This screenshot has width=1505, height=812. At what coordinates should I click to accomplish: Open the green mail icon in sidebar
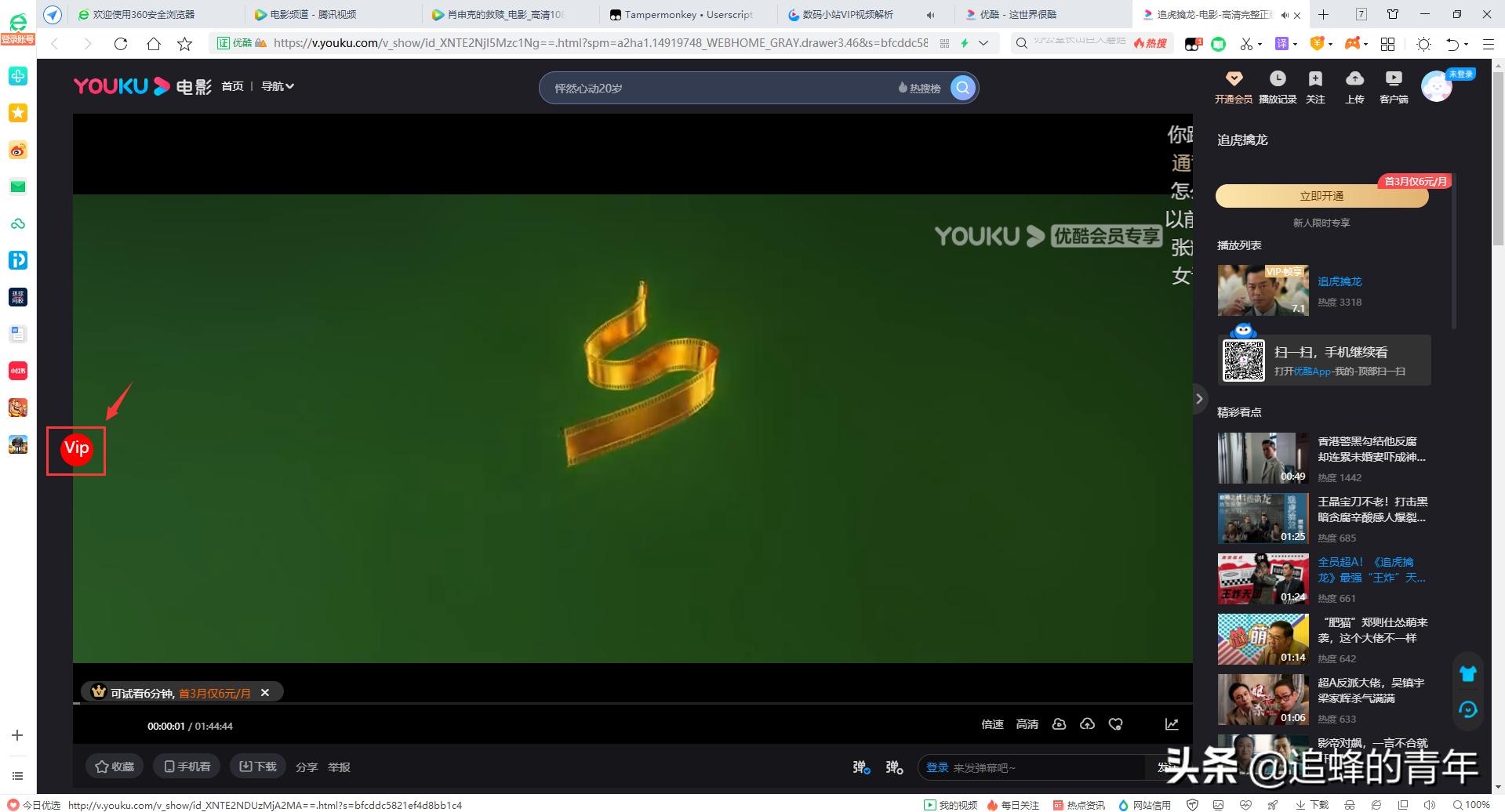tap(17, 187)
